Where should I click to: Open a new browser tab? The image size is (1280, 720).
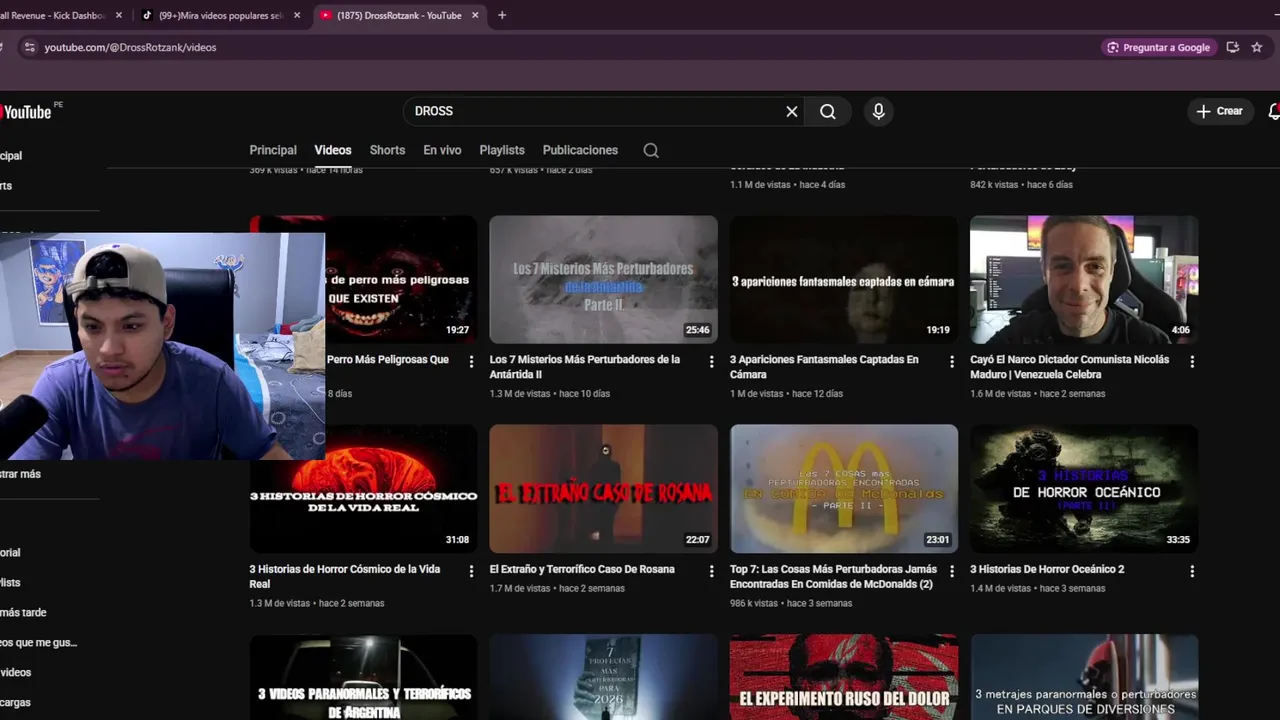(x=502, y=15)
